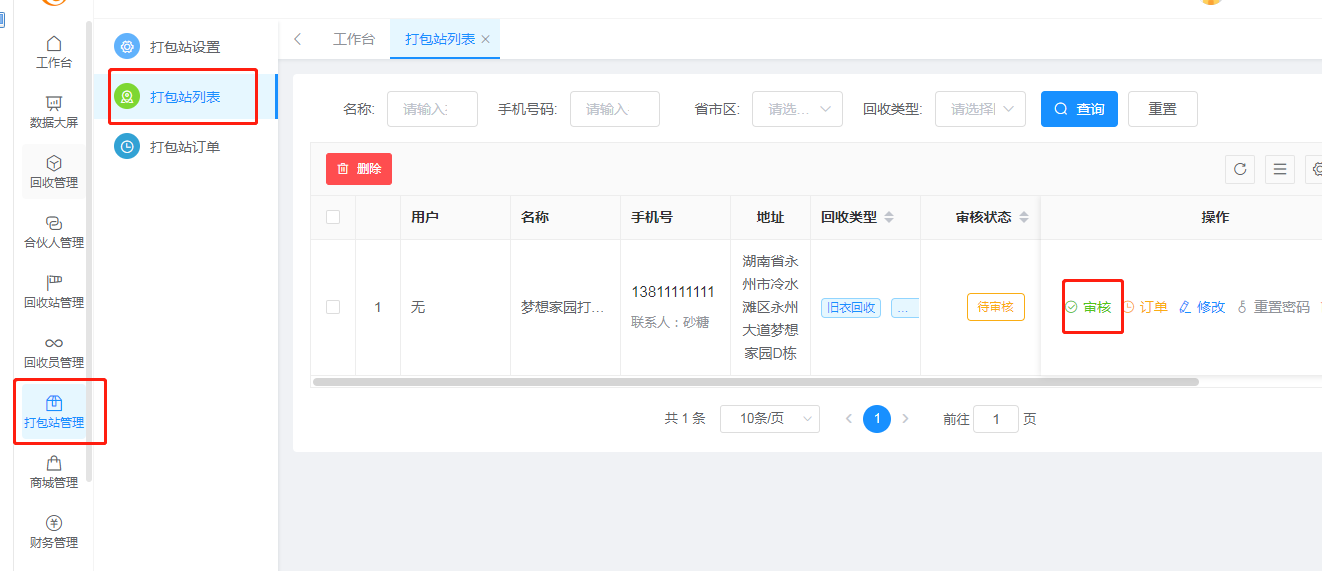Viewport: 1322px width, 571px height.
Task: Click phone number 13811111111
Action: pos(673,291)
